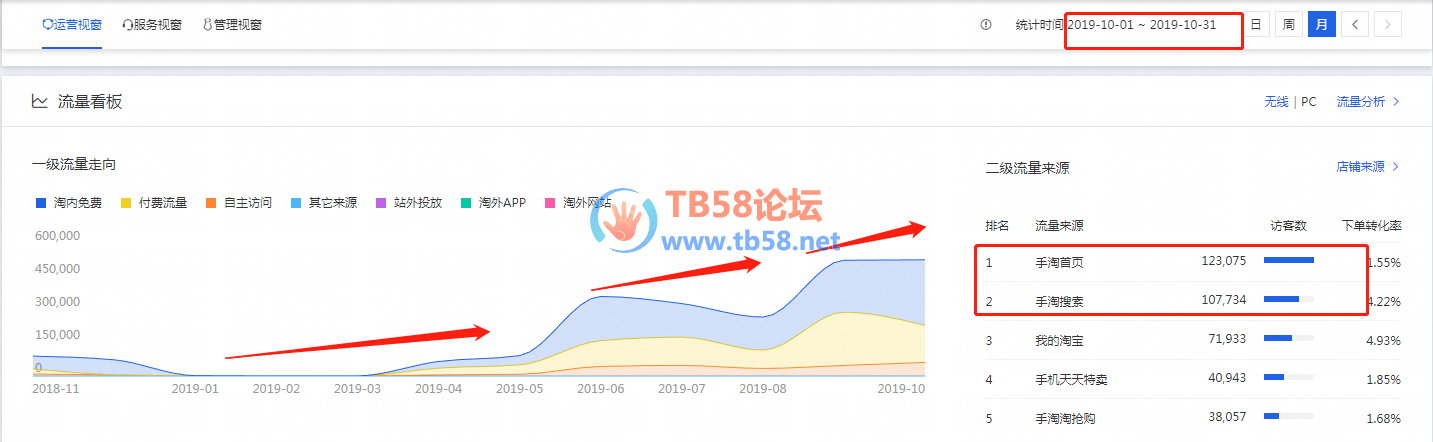
Task: Toggle the 淘外网站 legend series
Action: click(578, 203)
